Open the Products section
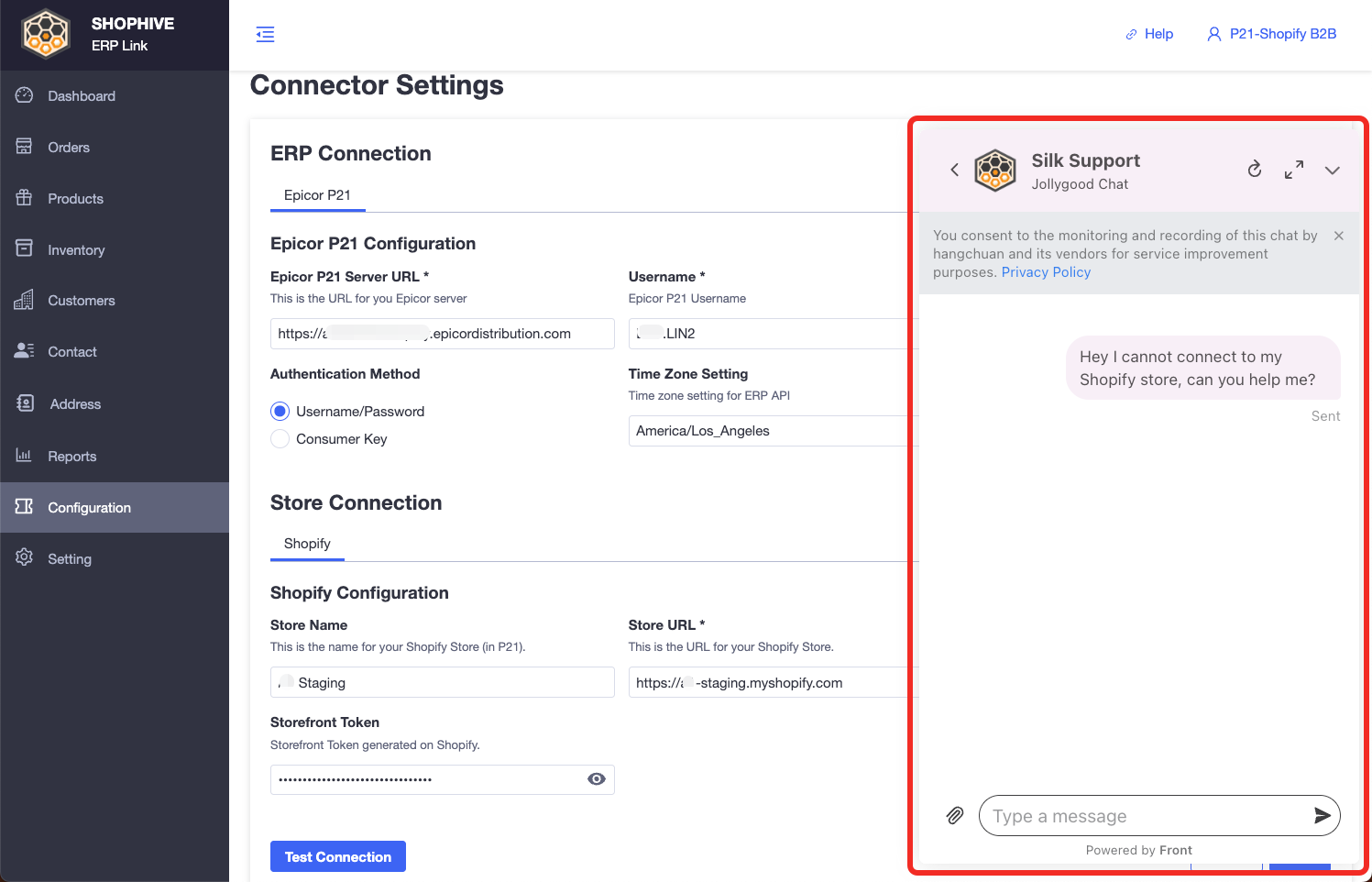Image resolution: width=1372 pixels, height=882 pixels. pos(115,199)
